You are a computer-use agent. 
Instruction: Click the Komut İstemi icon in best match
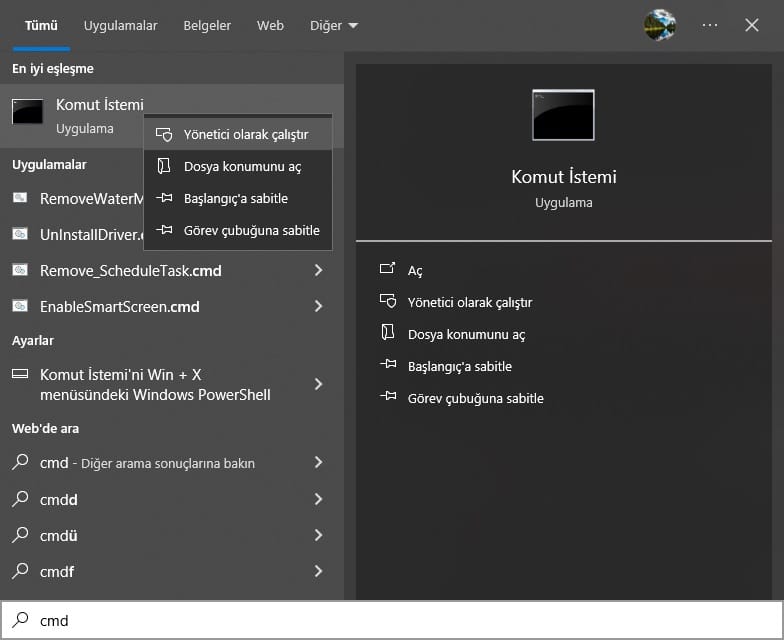(x=27, y=113)
